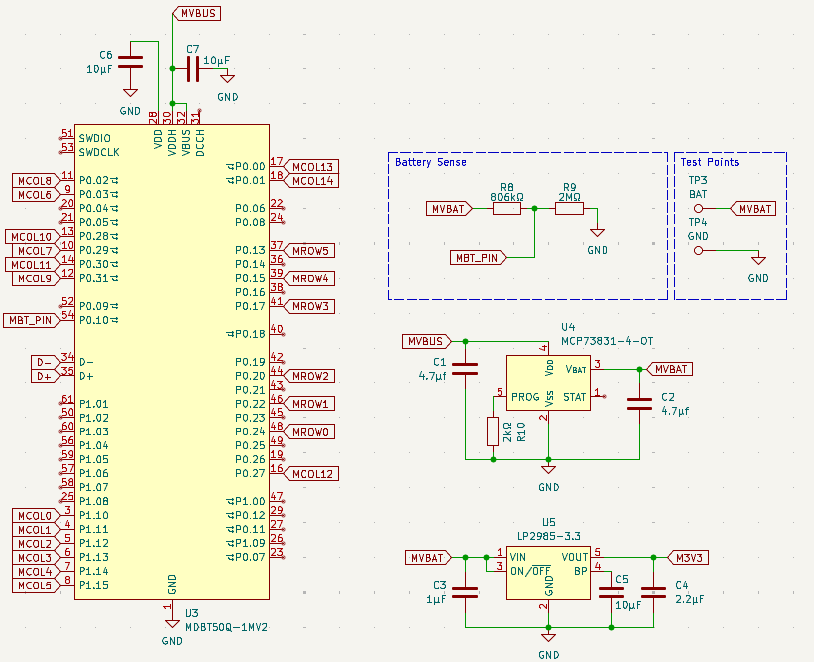
Task: Click the TP3 BAT test point circle
Action: (698, 209)
